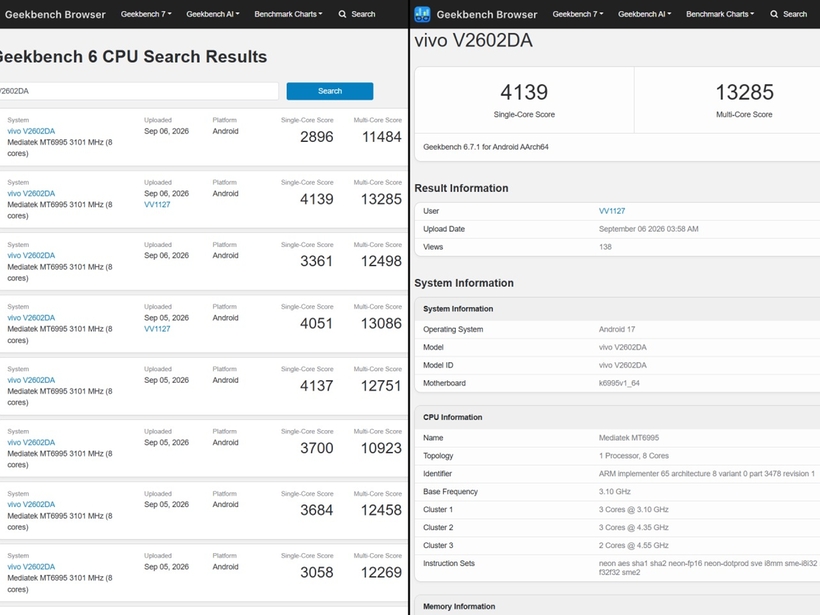Click the ARM implementer Identifier value
This screenshot has height=615, width=820.
point(707,474)
